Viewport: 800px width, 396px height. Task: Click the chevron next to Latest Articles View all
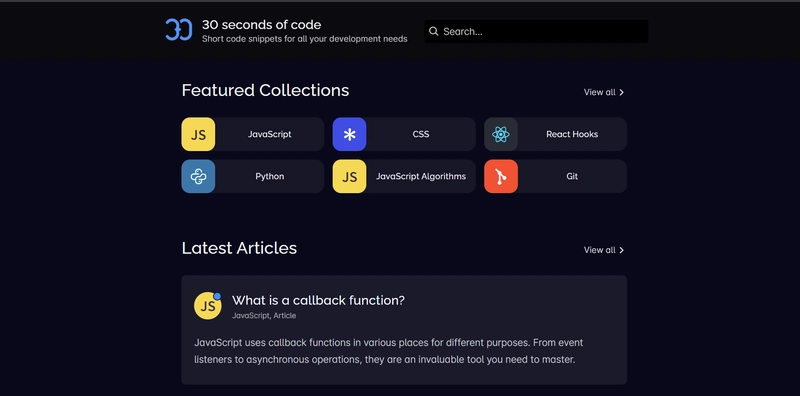tap(621, 250)
